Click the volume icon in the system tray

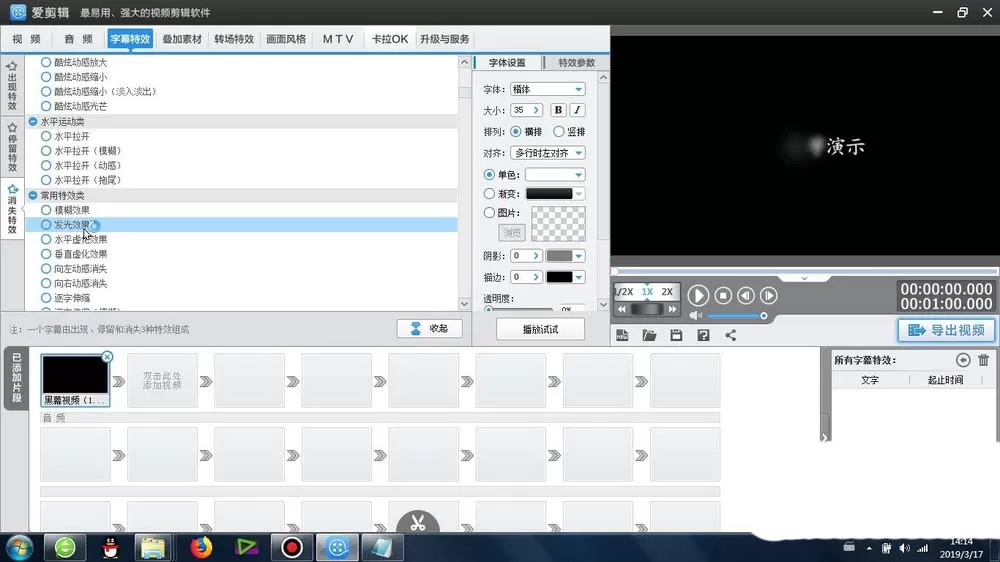click(x=904, y=548)
